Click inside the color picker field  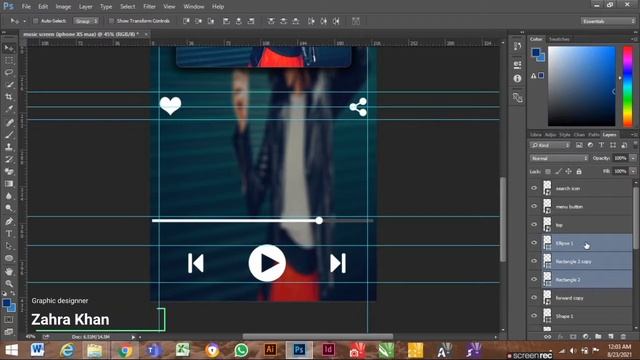(581, 86)
